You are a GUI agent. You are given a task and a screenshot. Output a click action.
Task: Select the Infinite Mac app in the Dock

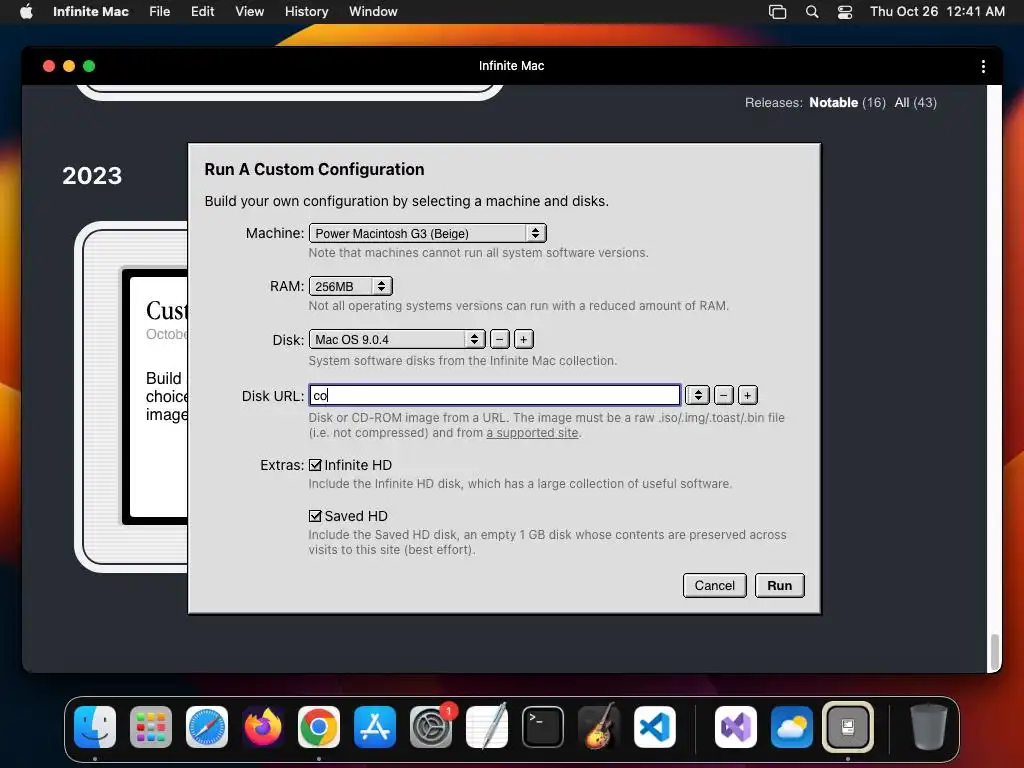[x=848, y=726]
